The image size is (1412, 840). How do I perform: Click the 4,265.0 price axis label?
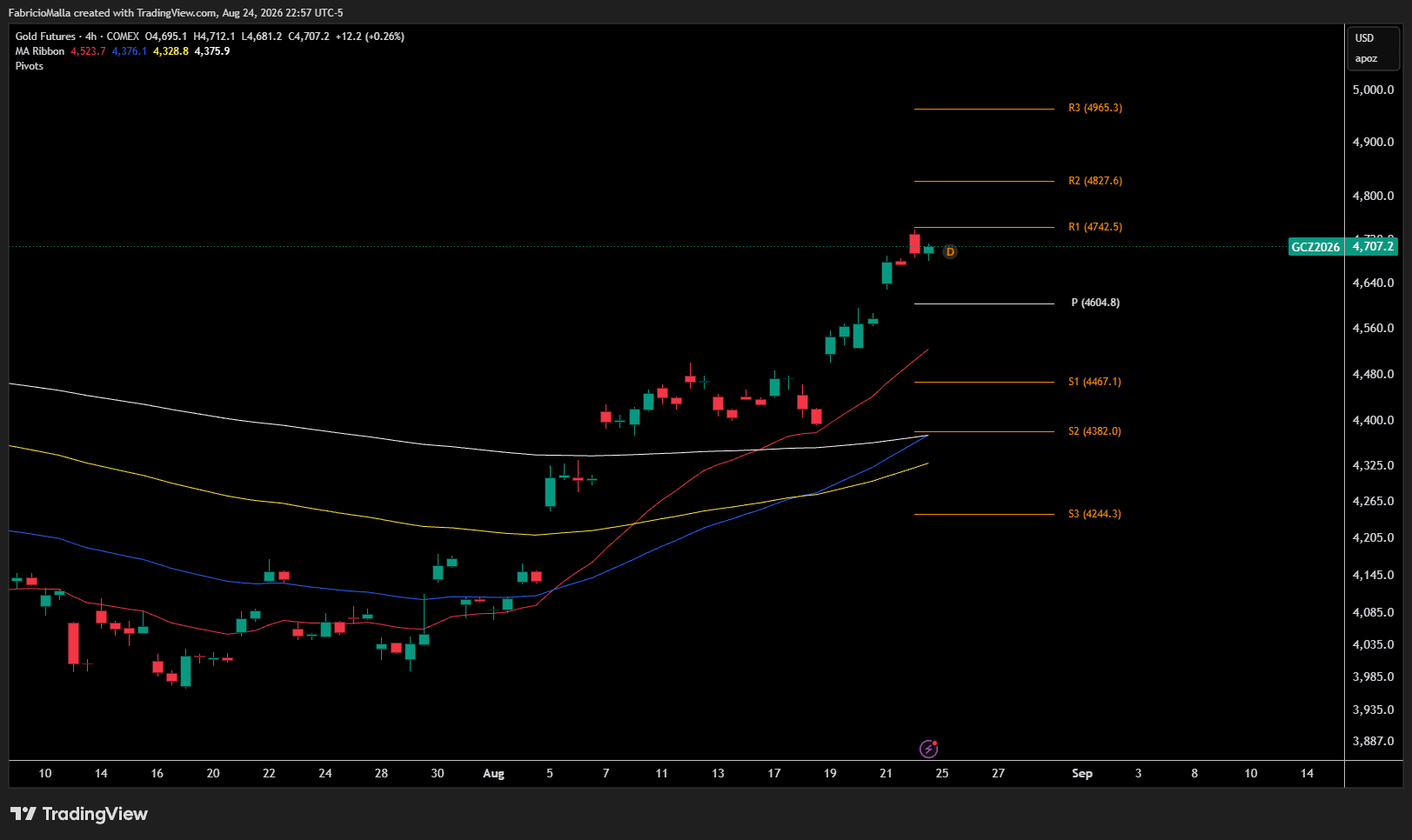[1373, 501]
